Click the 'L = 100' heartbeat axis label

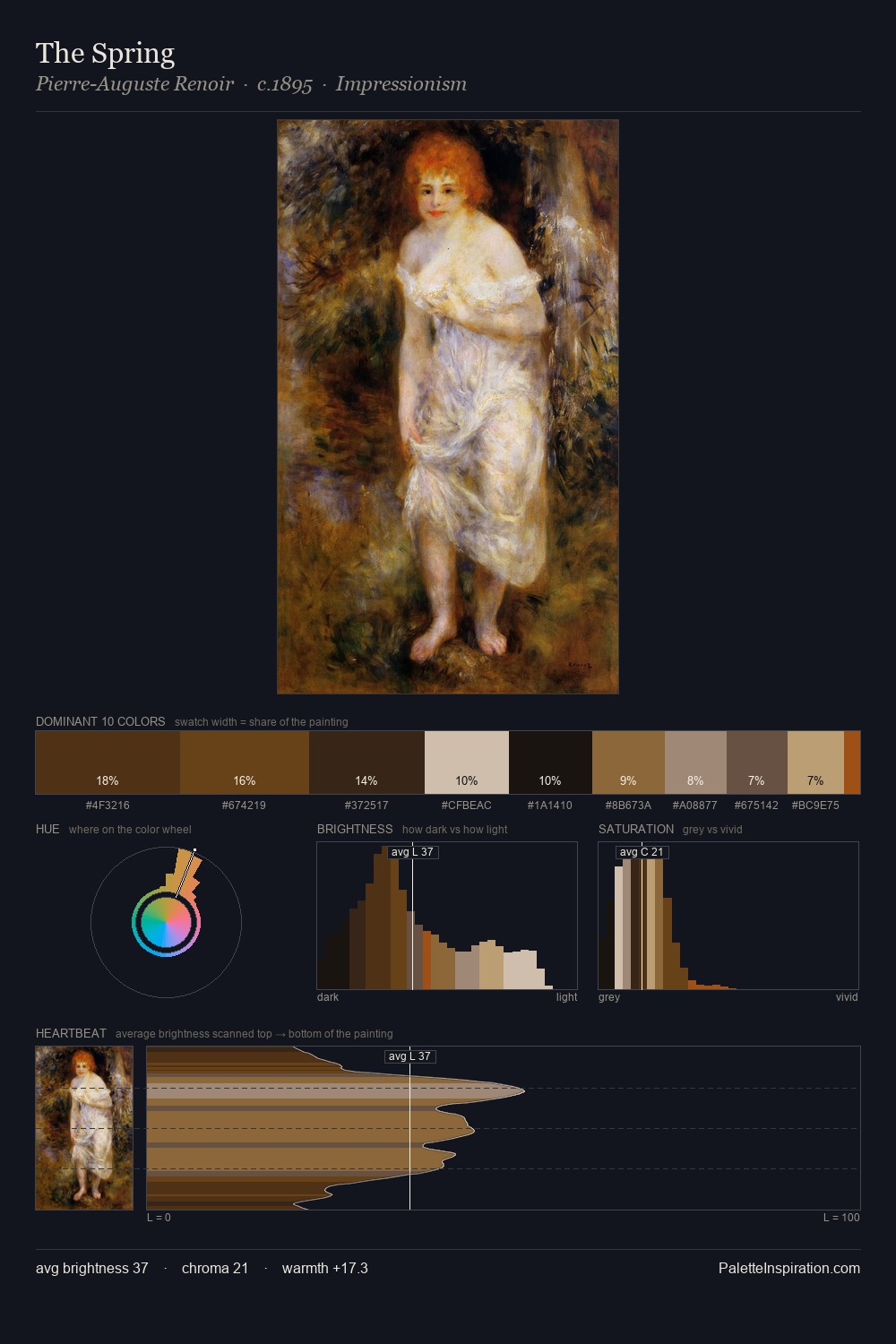[x=841, y=1218]
